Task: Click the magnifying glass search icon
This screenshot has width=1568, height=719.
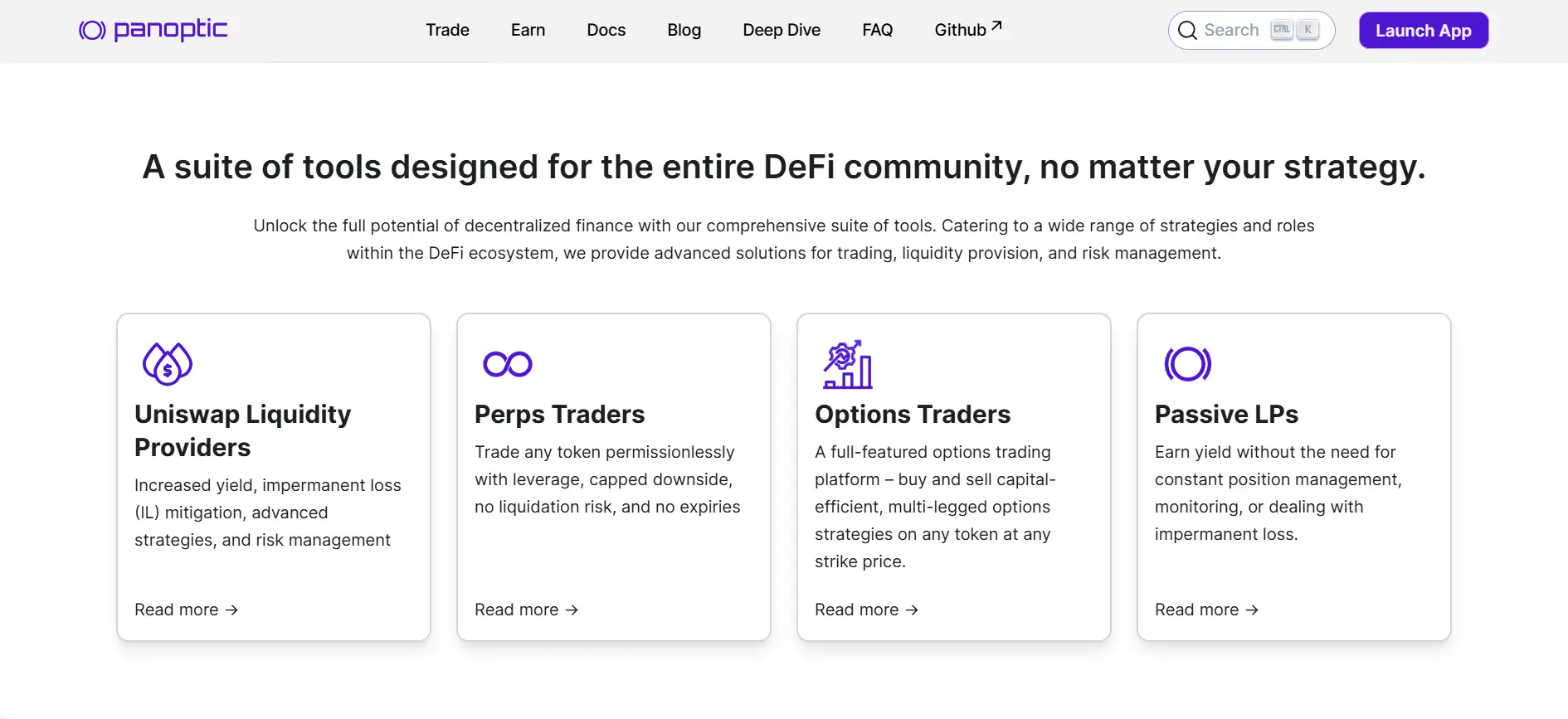Action: point(1187,31)
